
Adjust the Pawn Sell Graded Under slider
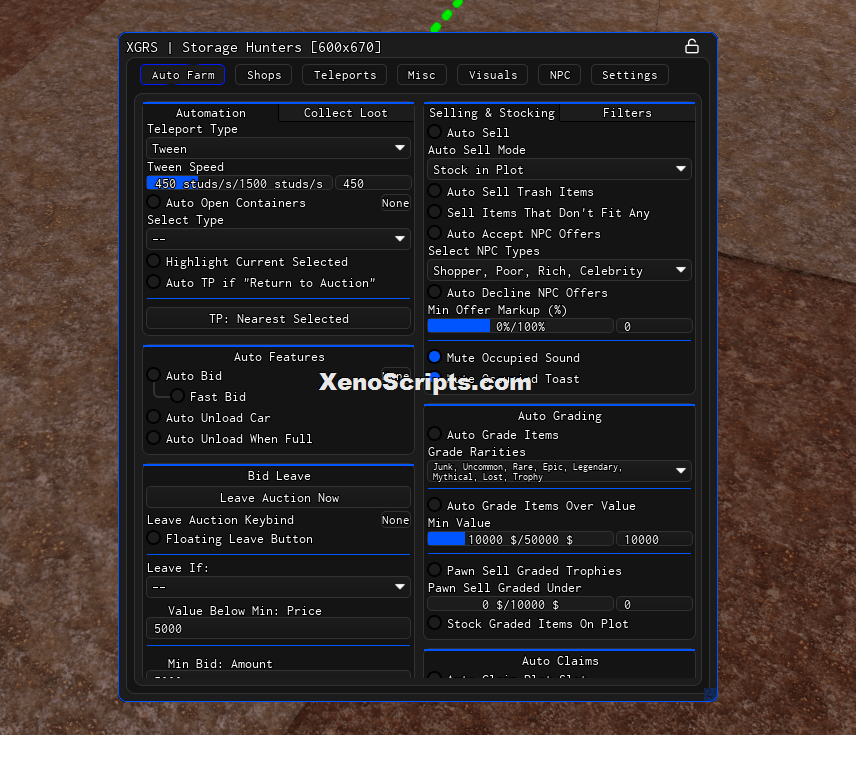tap(520, 604)
